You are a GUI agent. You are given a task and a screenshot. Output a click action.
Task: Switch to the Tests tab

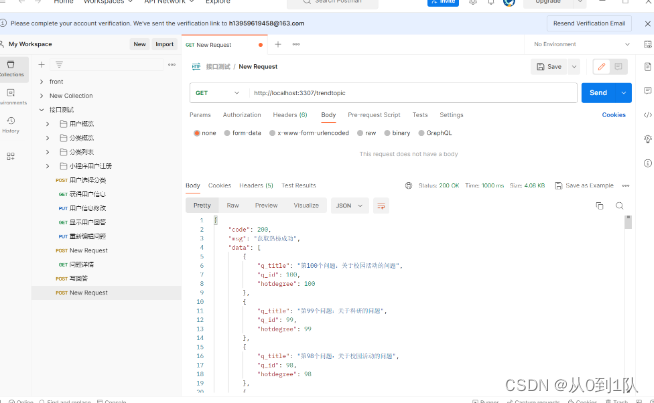[420, 115]
